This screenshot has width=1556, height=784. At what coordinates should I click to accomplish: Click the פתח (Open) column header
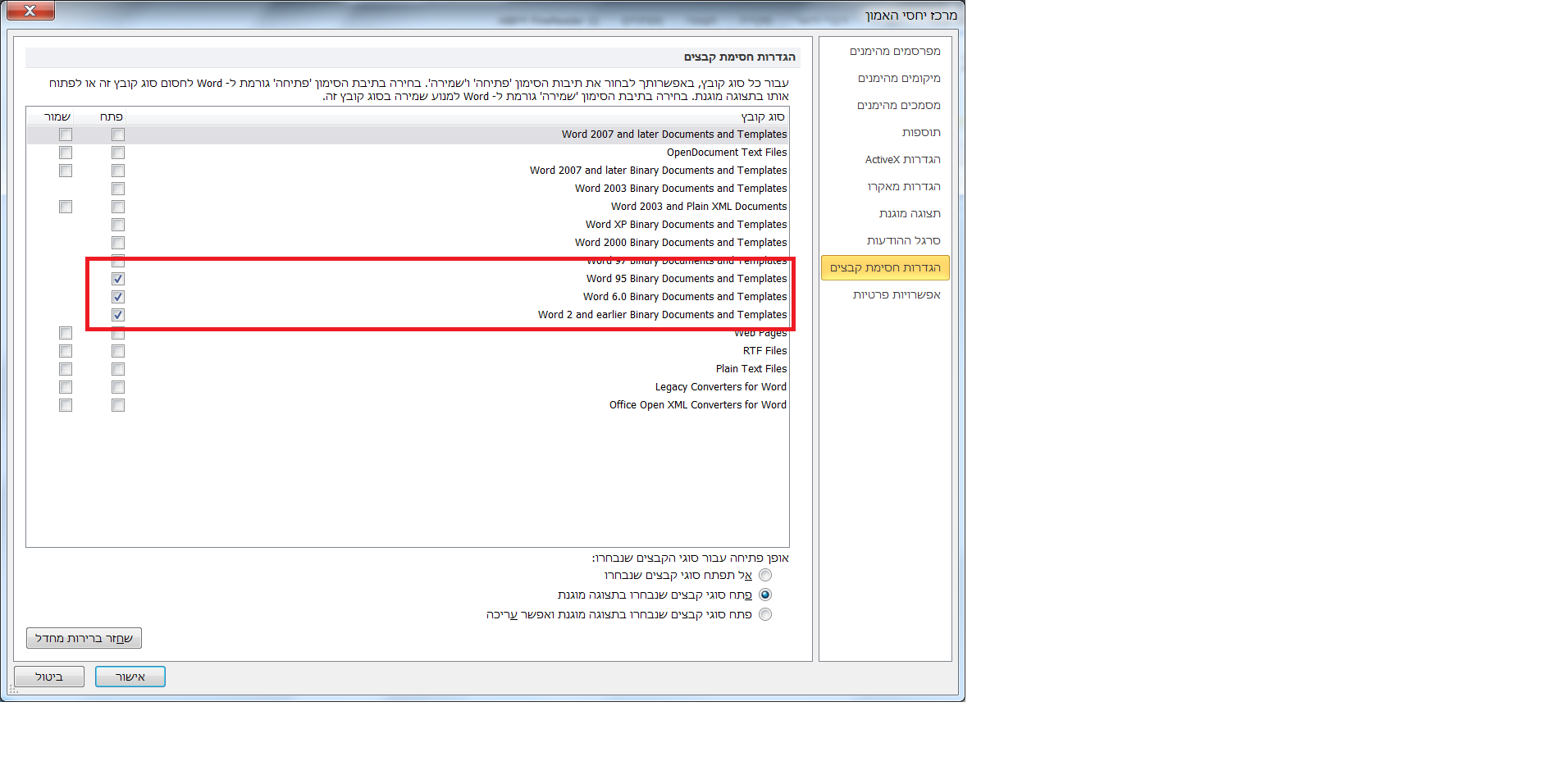tap(112, 117)
